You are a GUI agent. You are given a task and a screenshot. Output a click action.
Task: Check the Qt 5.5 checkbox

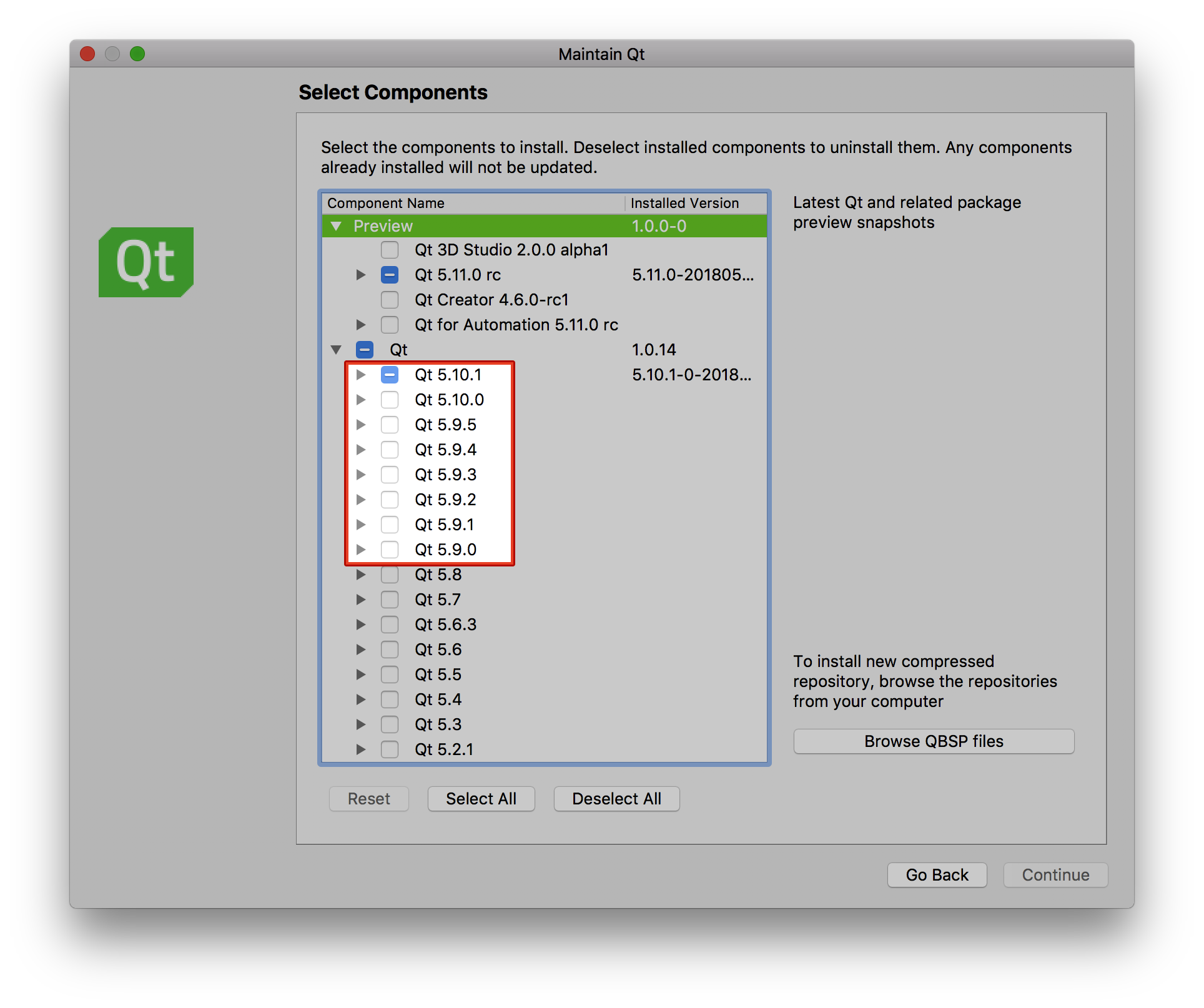pyautogui.click(x=390, y=674)
